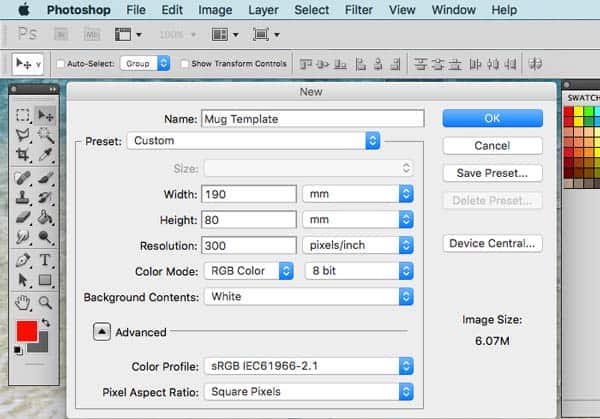The width and height of the screenshot is (600, 419).
Task: Confirm the new document with OK
Action: (492, 118)
